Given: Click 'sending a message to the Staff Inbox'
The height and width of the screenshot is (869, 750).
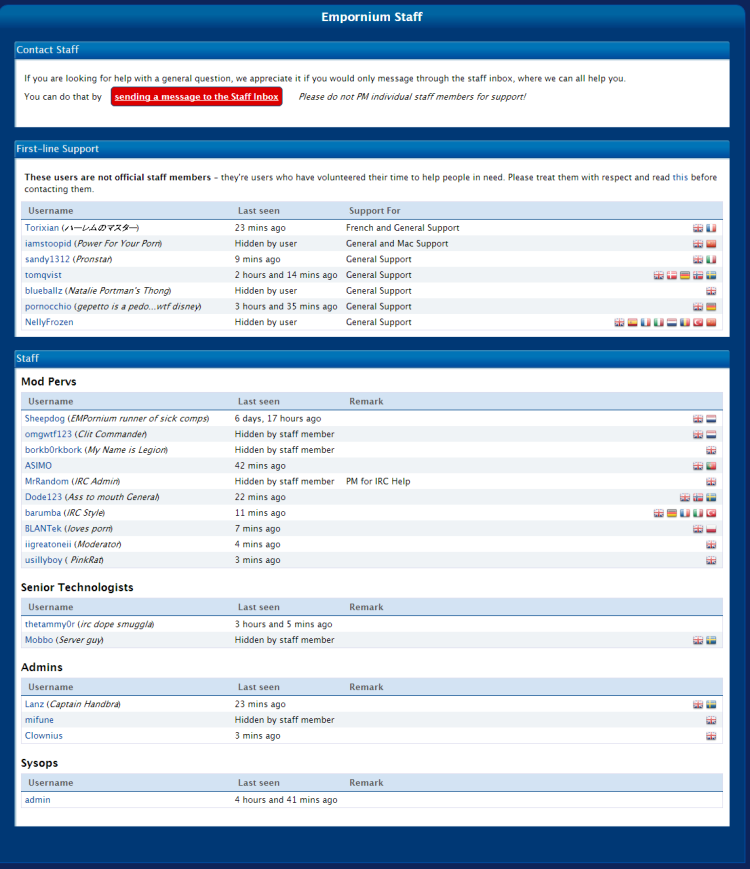Looking at the screenshot, I should (x=196, y=96).
